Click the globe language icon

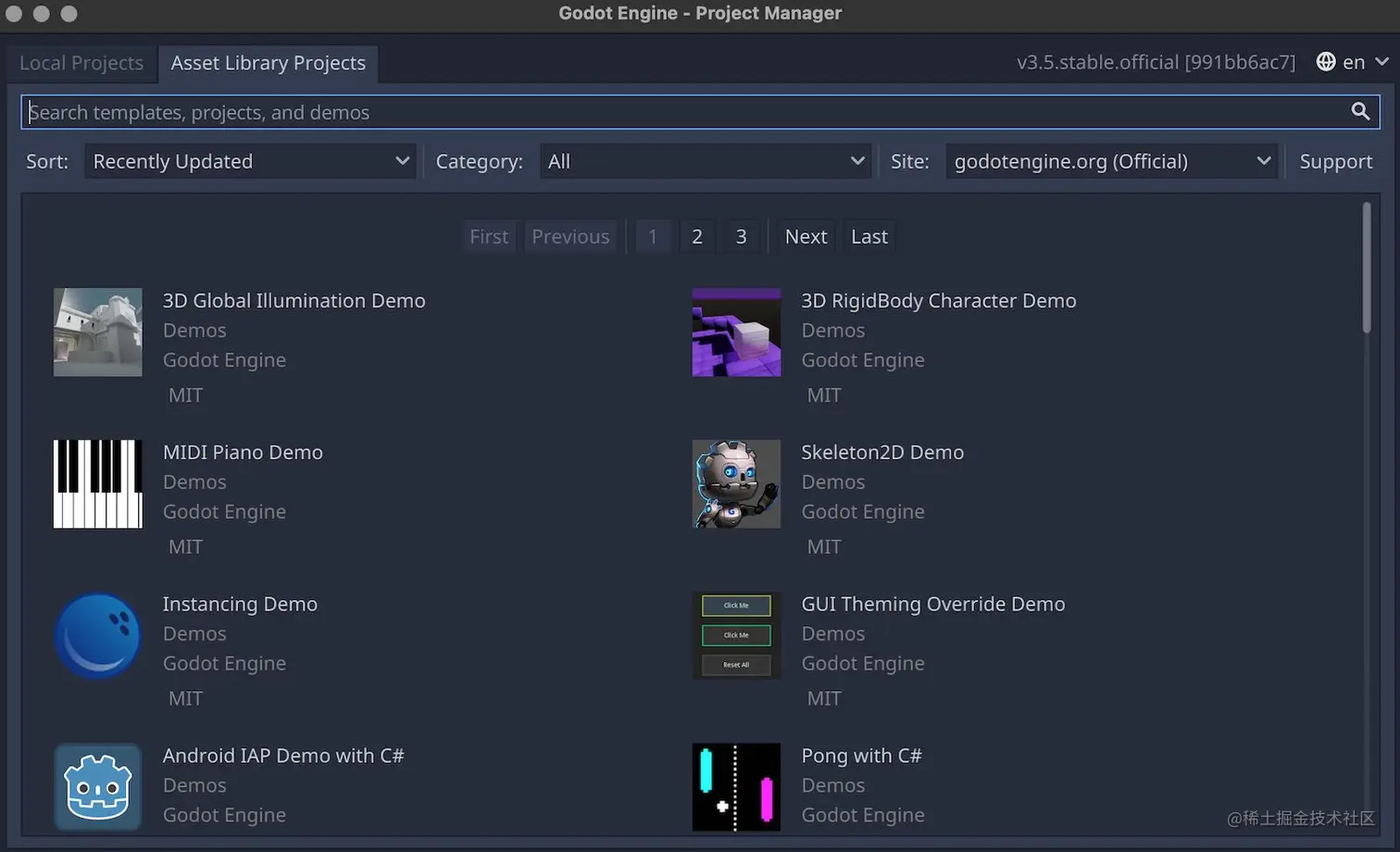coord(1326,61)
